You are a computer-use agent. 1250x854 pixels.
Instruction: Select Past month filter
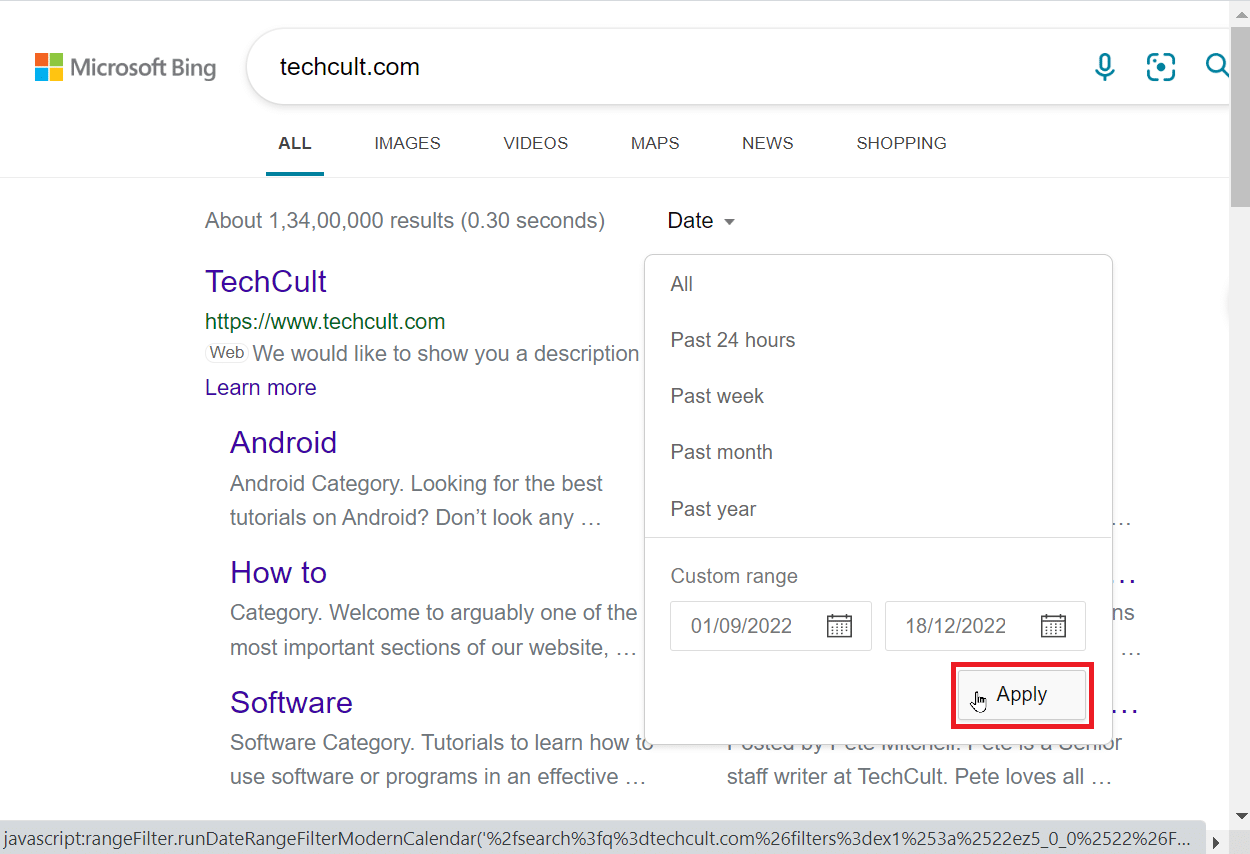tap(878, 452)
